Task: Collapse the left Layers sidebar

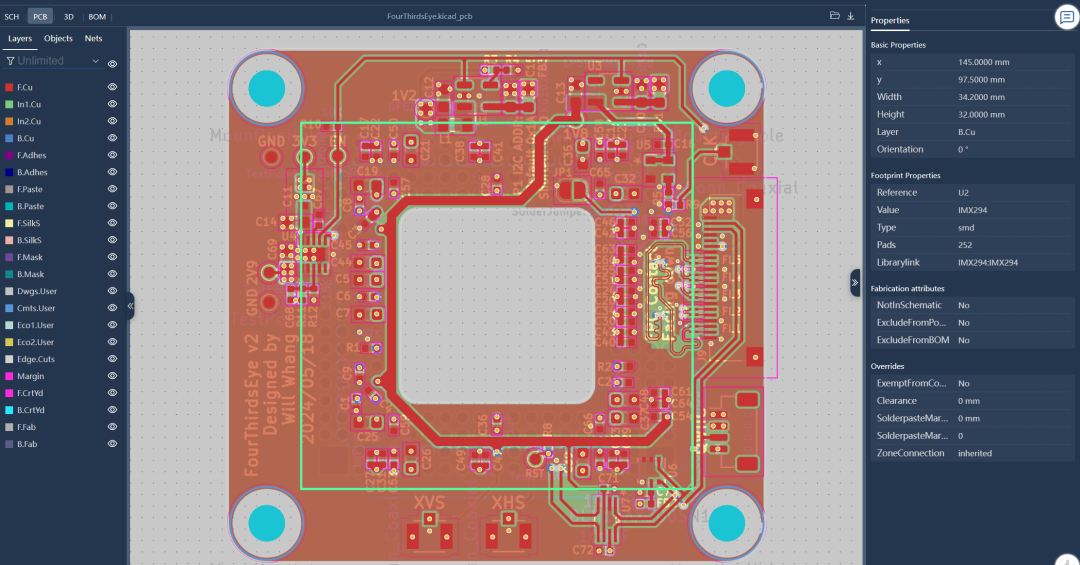Action: tap(130, 306)
